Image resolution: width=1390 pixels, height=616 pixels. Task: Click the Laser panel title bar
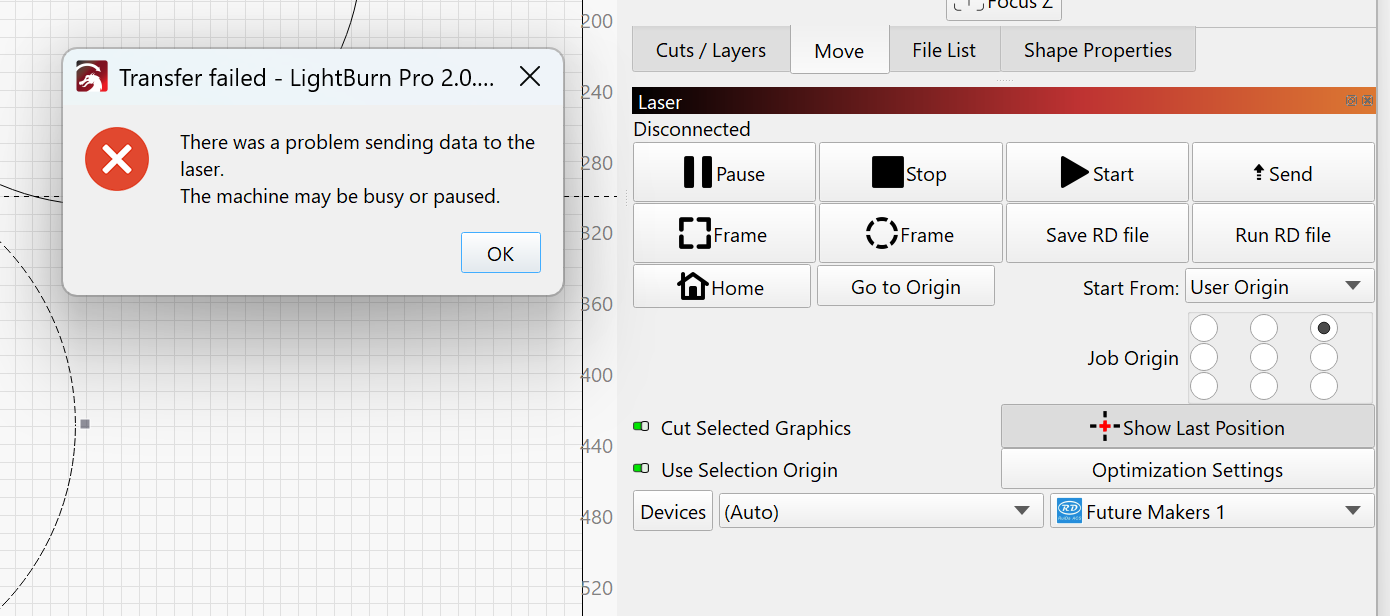tap(980, 102)
